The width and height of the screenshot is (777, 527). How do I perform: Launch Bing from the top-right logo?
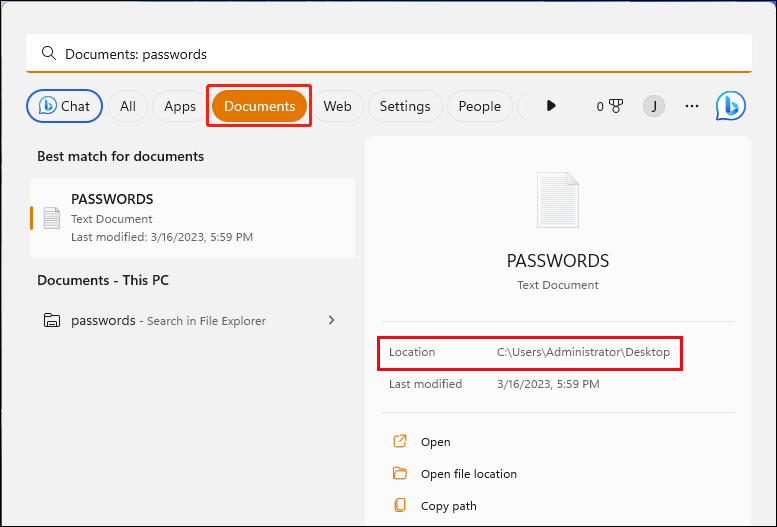(x=730, y=106)
